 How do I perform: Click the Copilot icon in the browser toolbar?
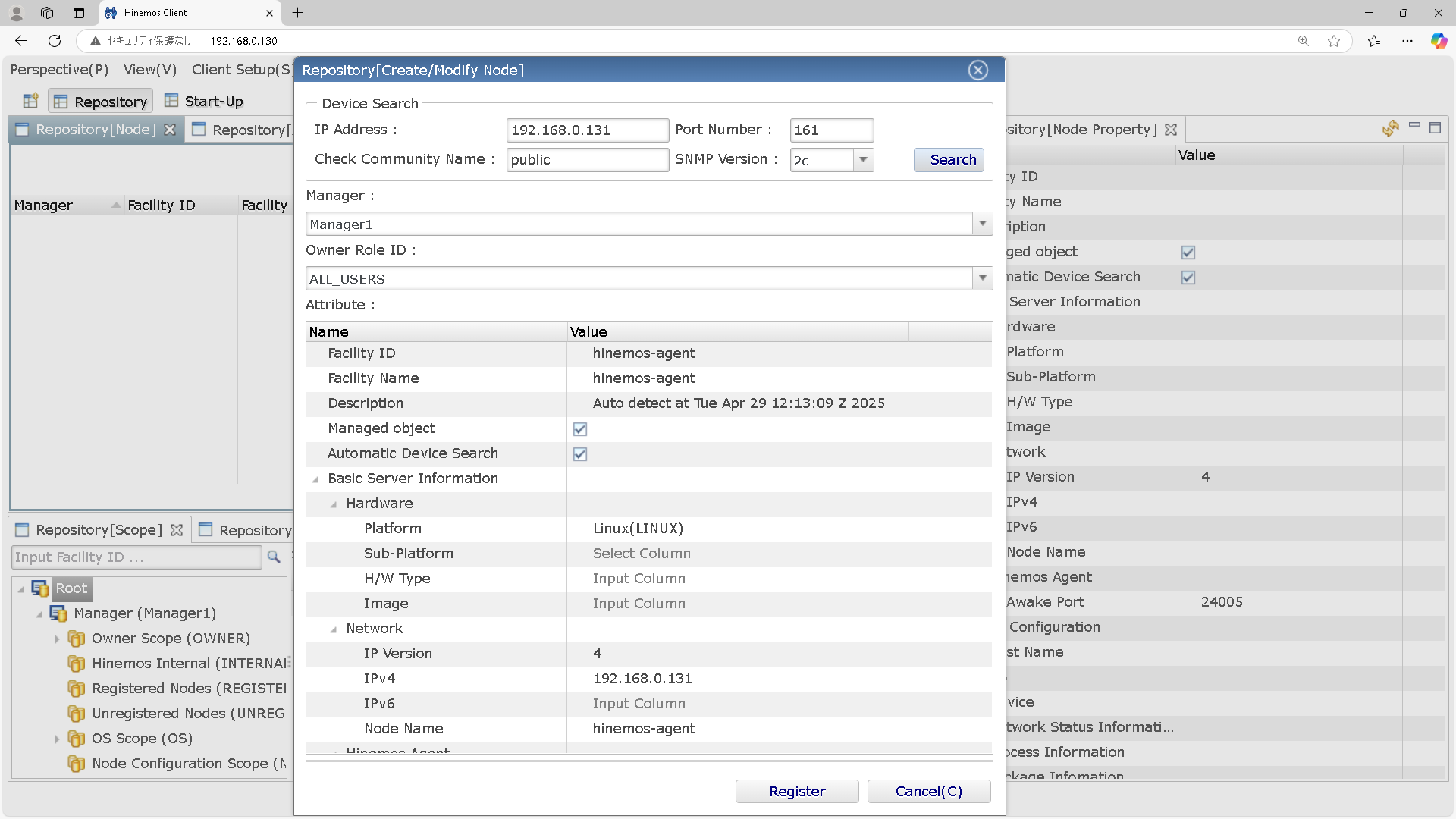tap(1439, 41)
